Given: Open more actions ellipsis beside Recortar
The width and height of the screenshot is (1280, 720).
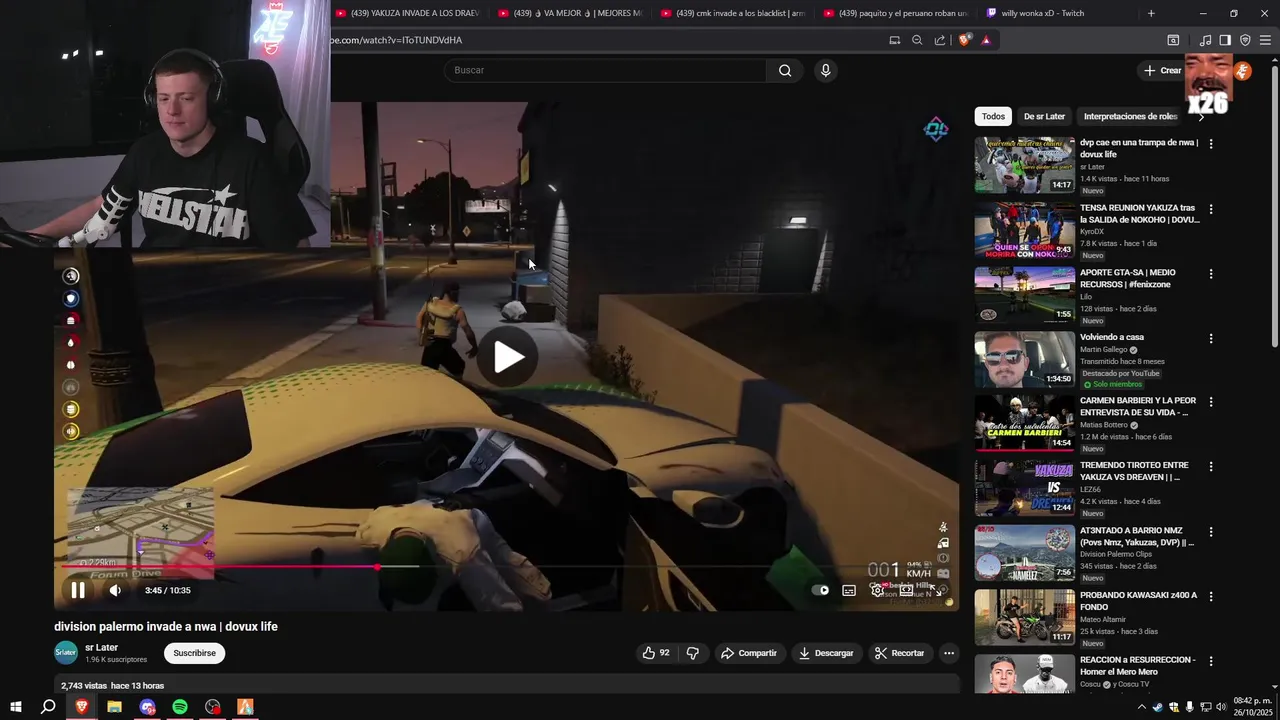Looking at the screenshot, I should click(x=949, y=653).
